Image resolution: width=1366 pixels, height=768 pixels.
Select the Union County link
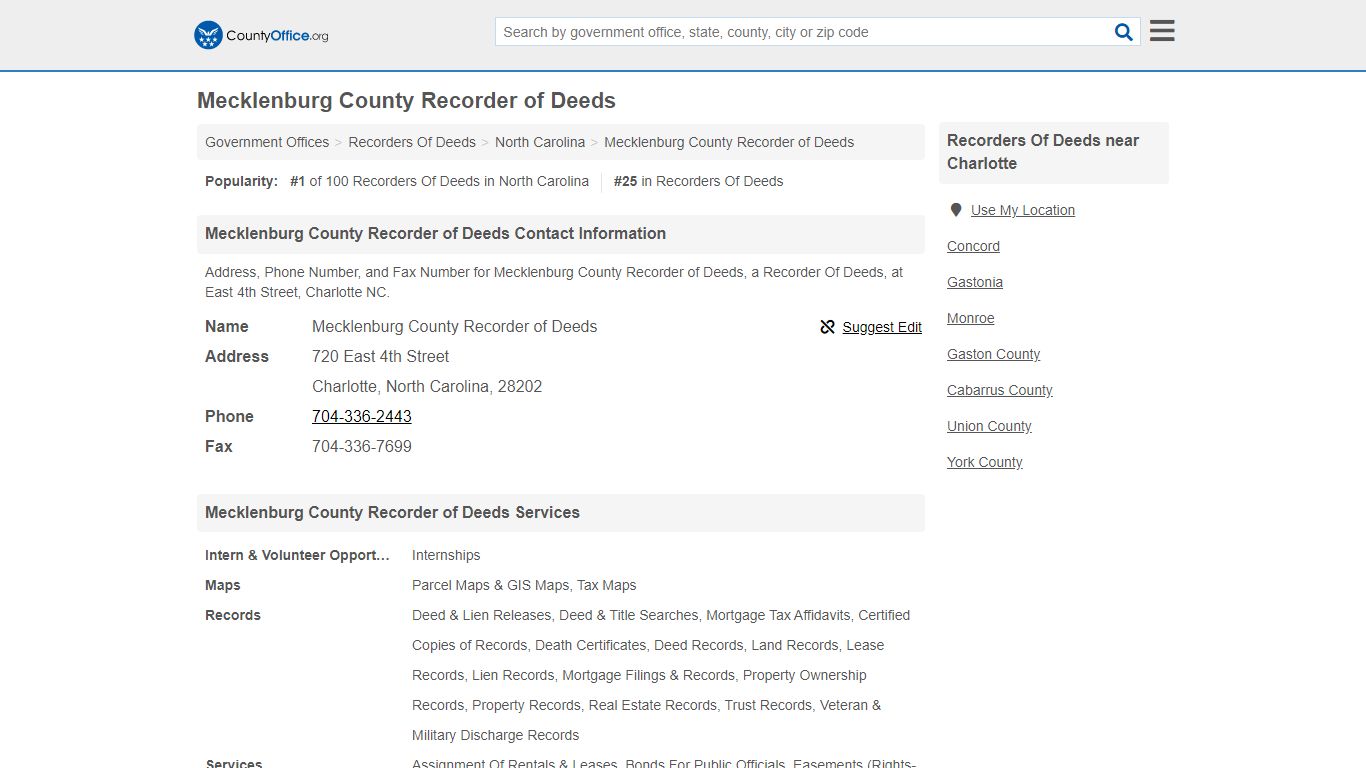(989, 426)
